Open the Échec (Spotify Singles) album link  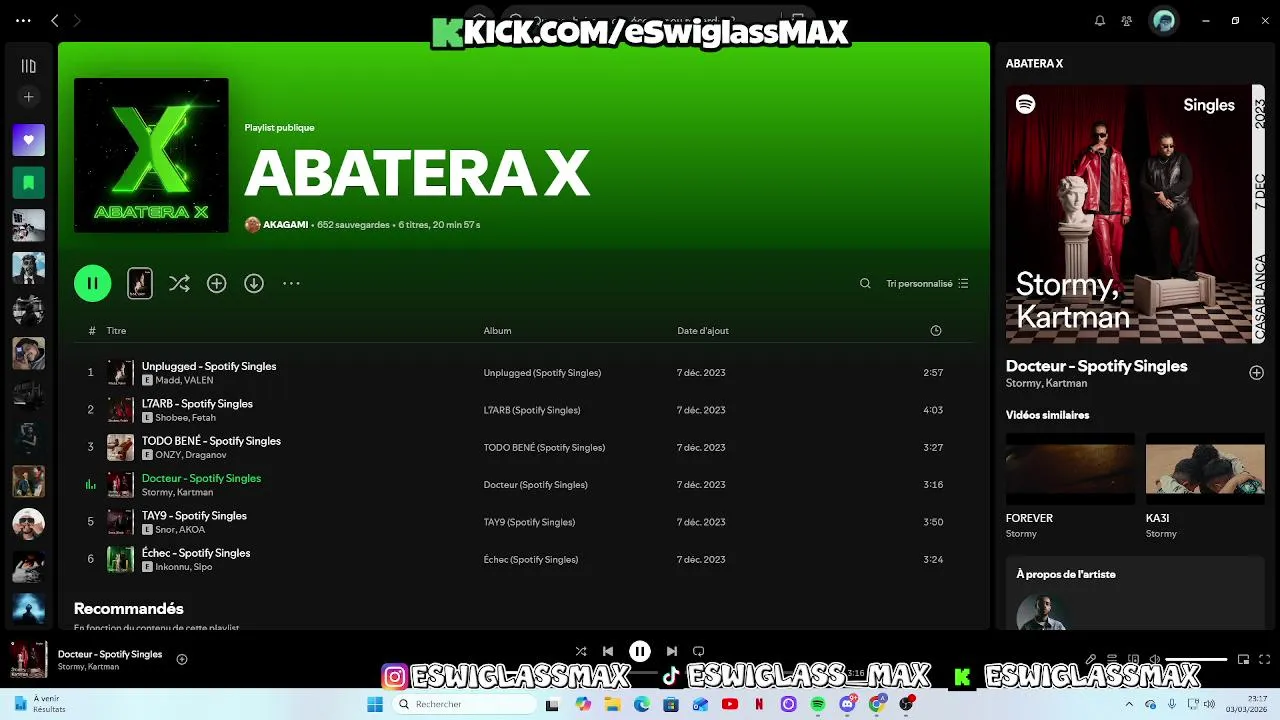click(x=531, y=559)
